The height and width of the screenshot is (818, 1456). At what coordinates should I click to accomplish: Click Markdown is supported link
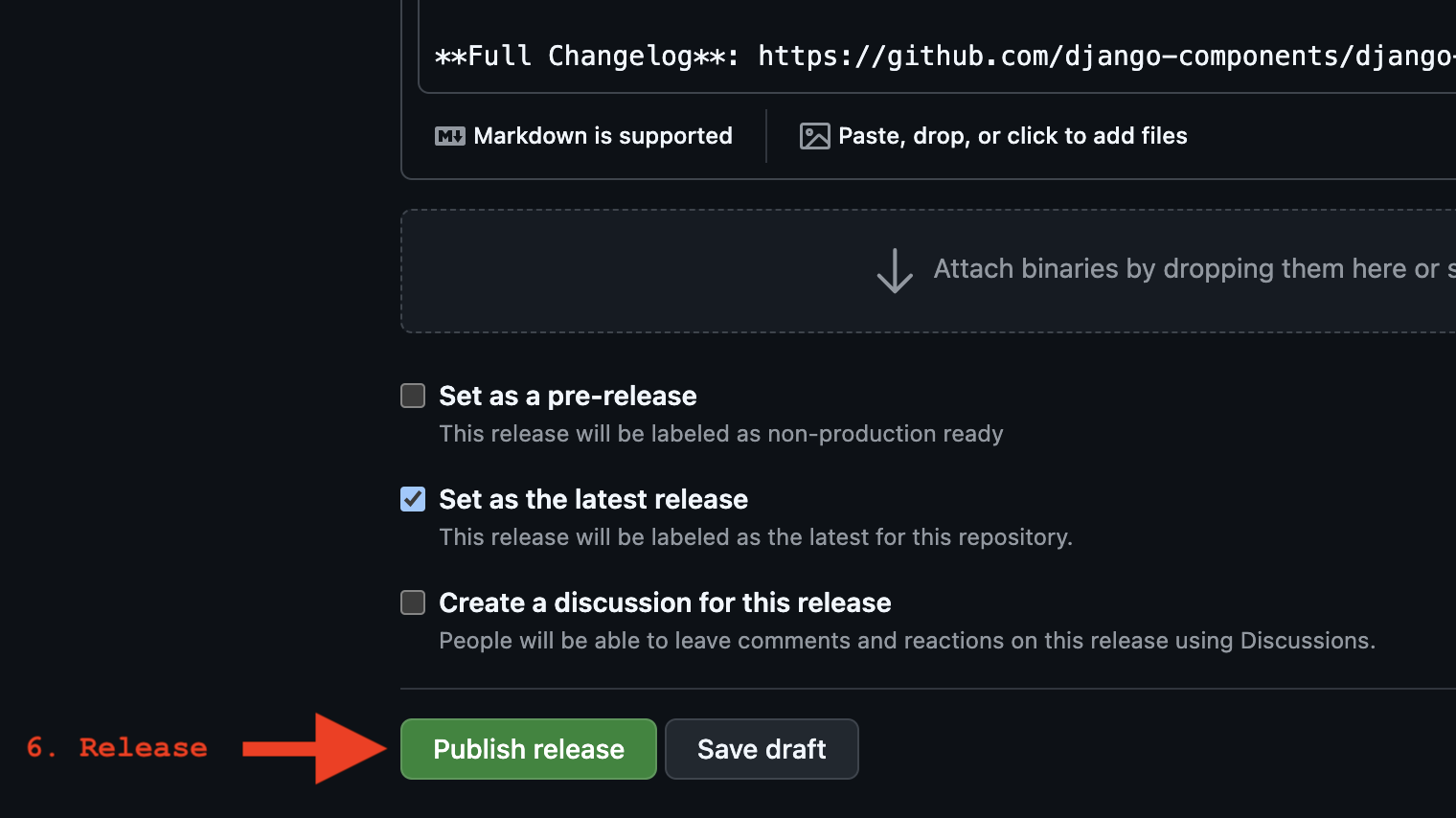pos(602,135)
